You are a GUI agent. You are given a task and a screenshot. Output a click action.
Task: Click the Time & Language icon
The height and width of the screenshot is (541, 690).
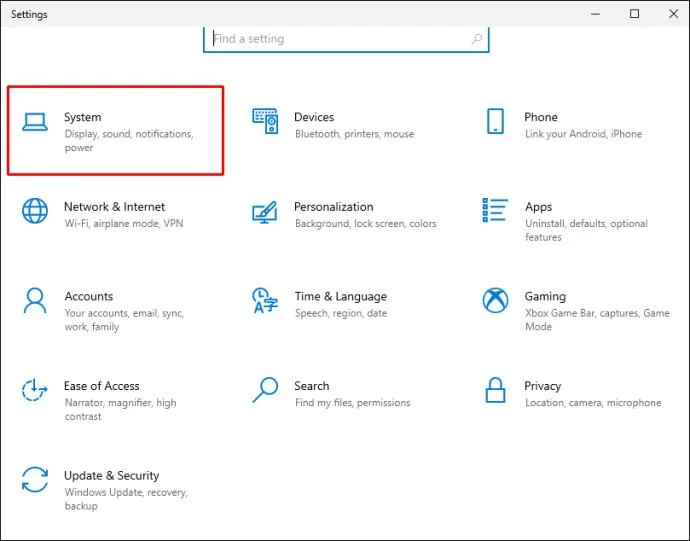(x=265, y=300)
